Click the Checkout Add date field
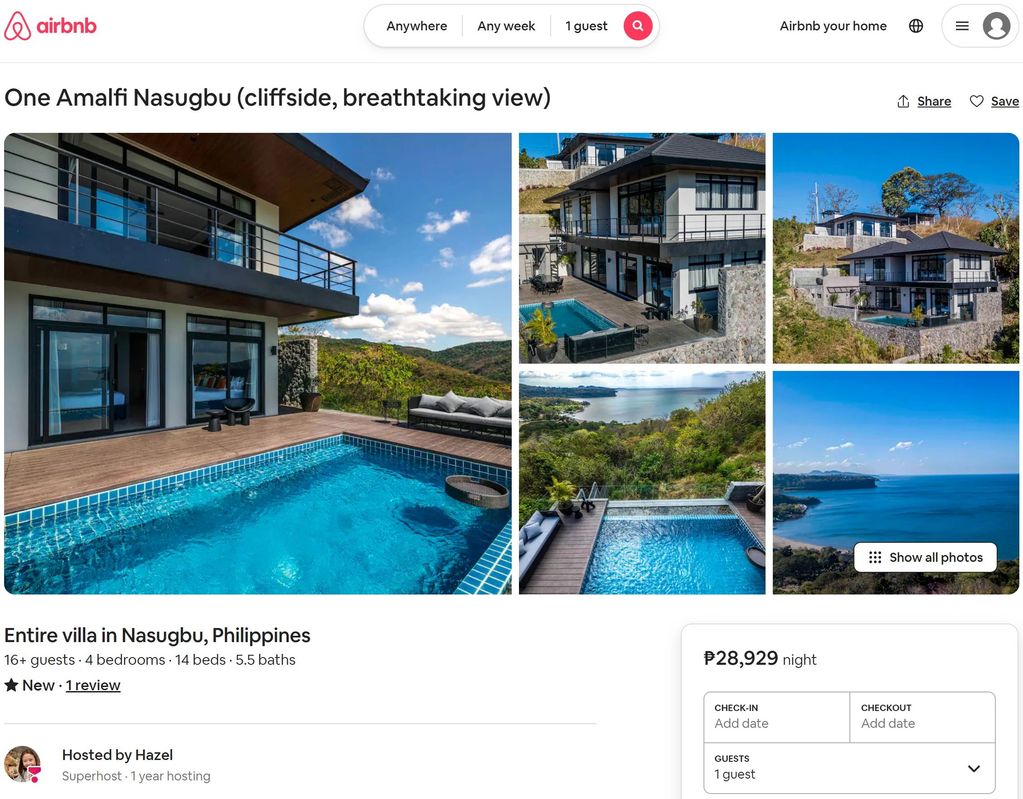Screen dimensions: 1023x799 pos(923,717)
